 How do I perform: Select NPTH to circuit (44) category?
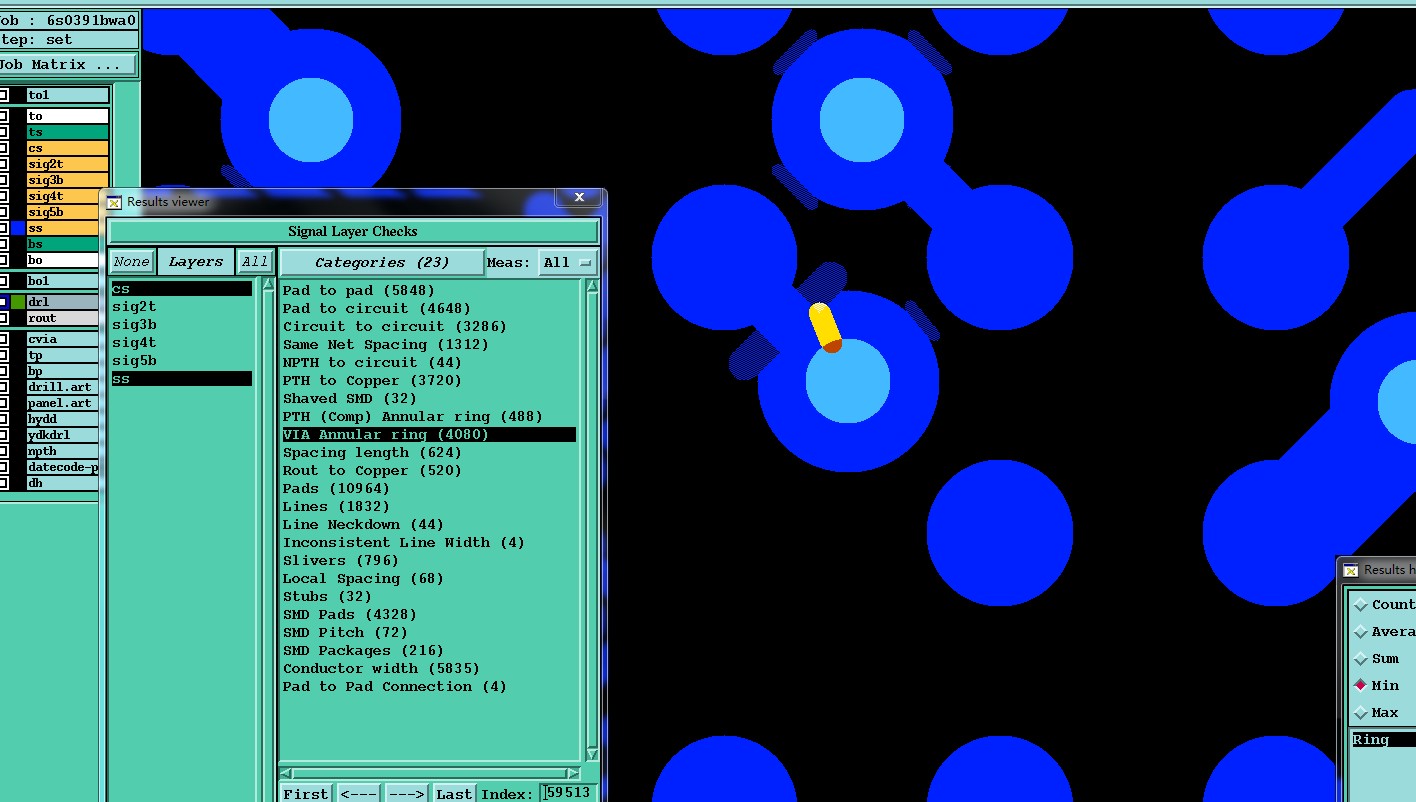click(x=372, y=363)
